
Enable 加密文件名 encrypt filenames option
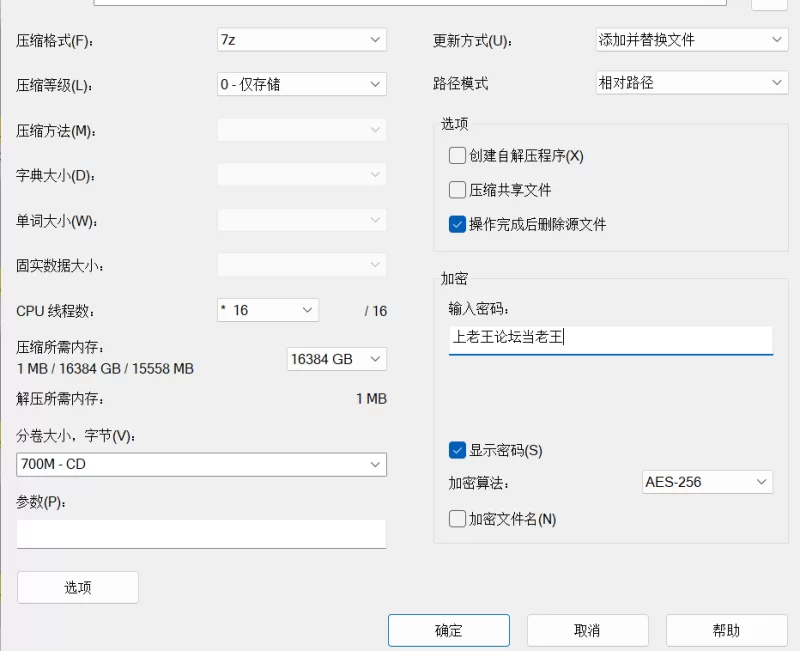click(457, 519)
